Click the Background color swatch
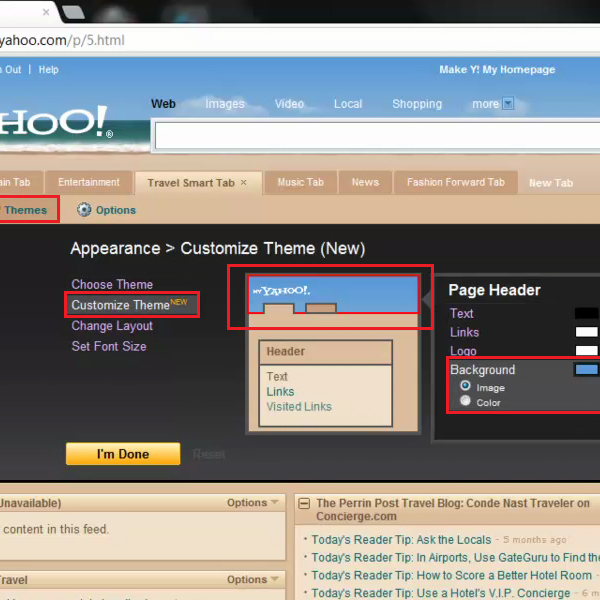The width and height of the screenshot is (600, 600). pos(587,369)
